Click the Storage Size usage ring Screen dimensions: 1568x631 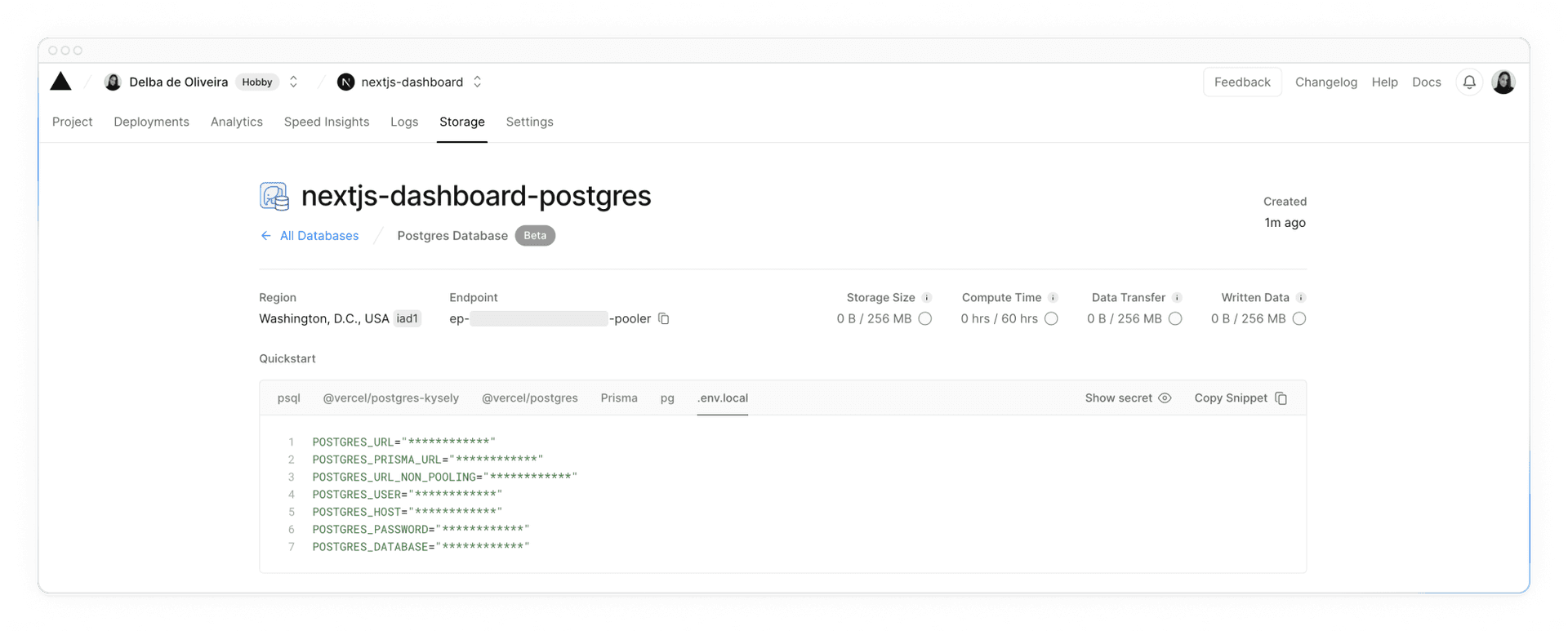click(x=924, y=318)
